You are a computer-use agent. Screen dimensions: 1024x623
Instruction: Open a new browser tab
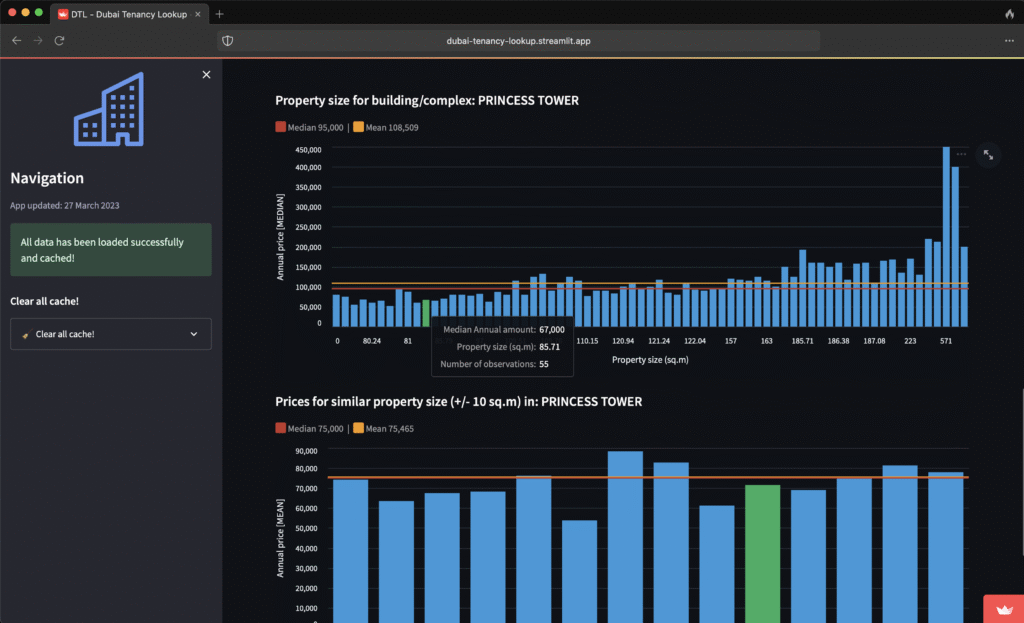[220, 14]
